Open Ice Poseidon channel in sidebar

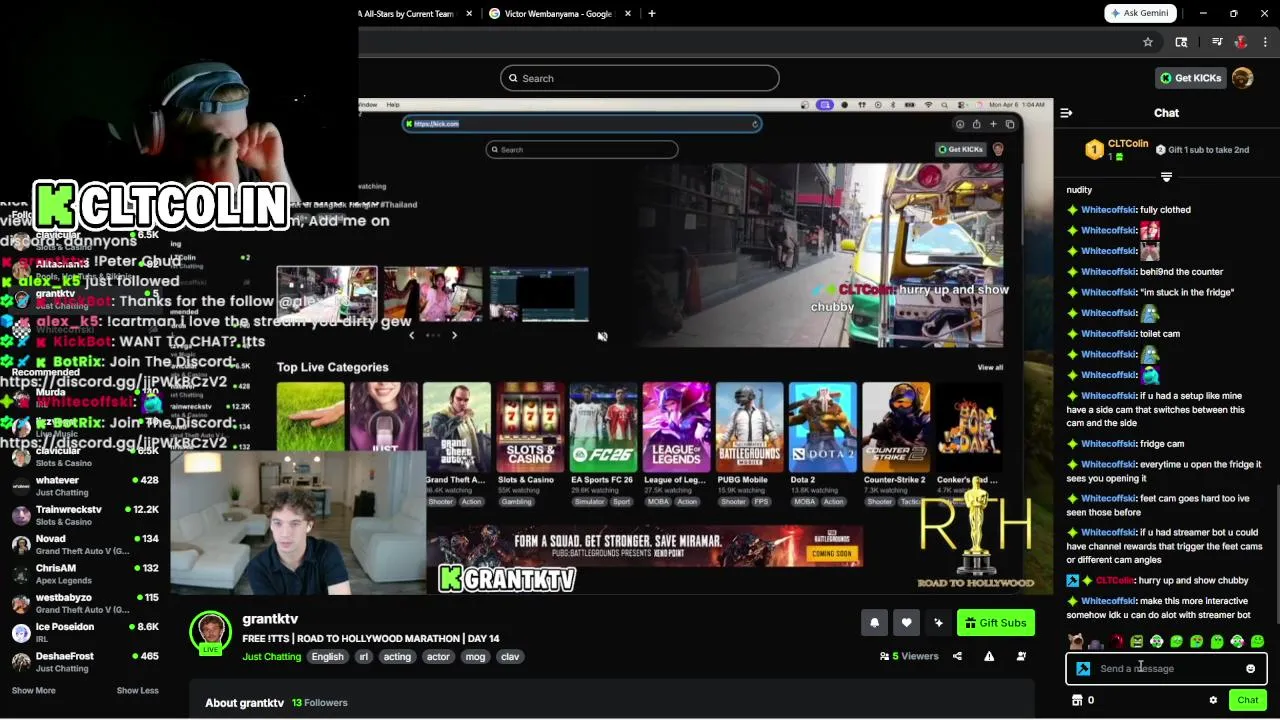[85, 633]
